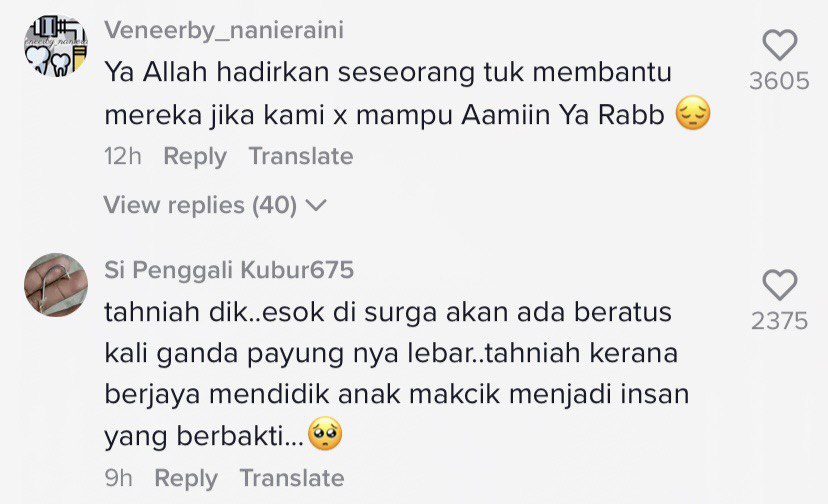Viewport: 828px width, 504px height.
Task: Tap the 12h timestamp
Action: coord(123,156)
